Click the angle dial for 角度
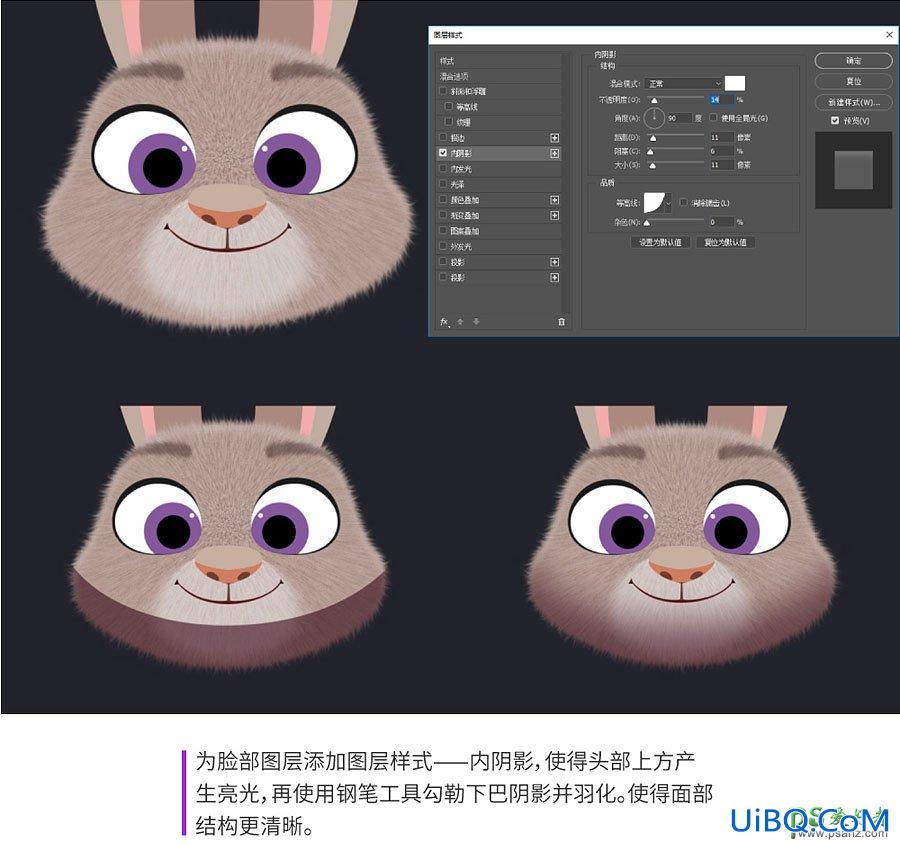Viewport: 900px width, 845px height. pyautogui.click(x=654, y=118)
